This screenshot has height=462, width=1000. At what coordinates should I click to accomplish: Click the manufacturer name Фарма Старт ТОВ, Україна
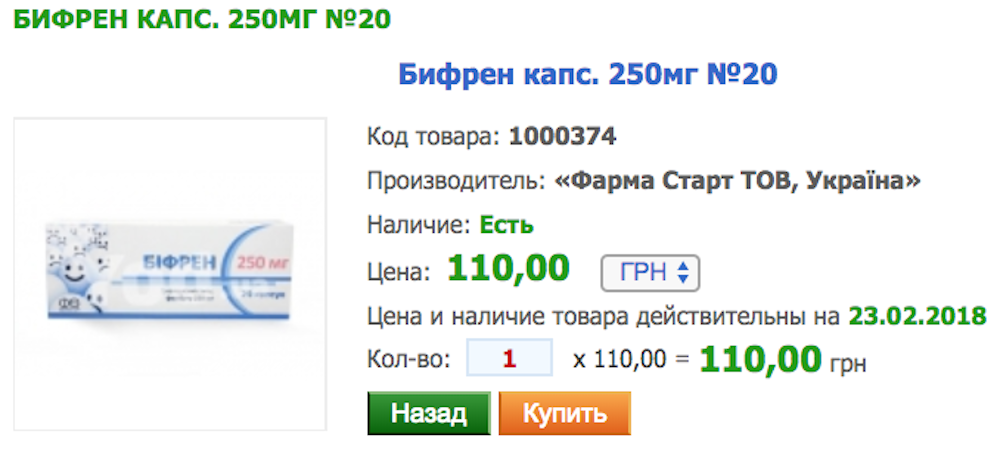pyautogui.click(x=738, y=181)
